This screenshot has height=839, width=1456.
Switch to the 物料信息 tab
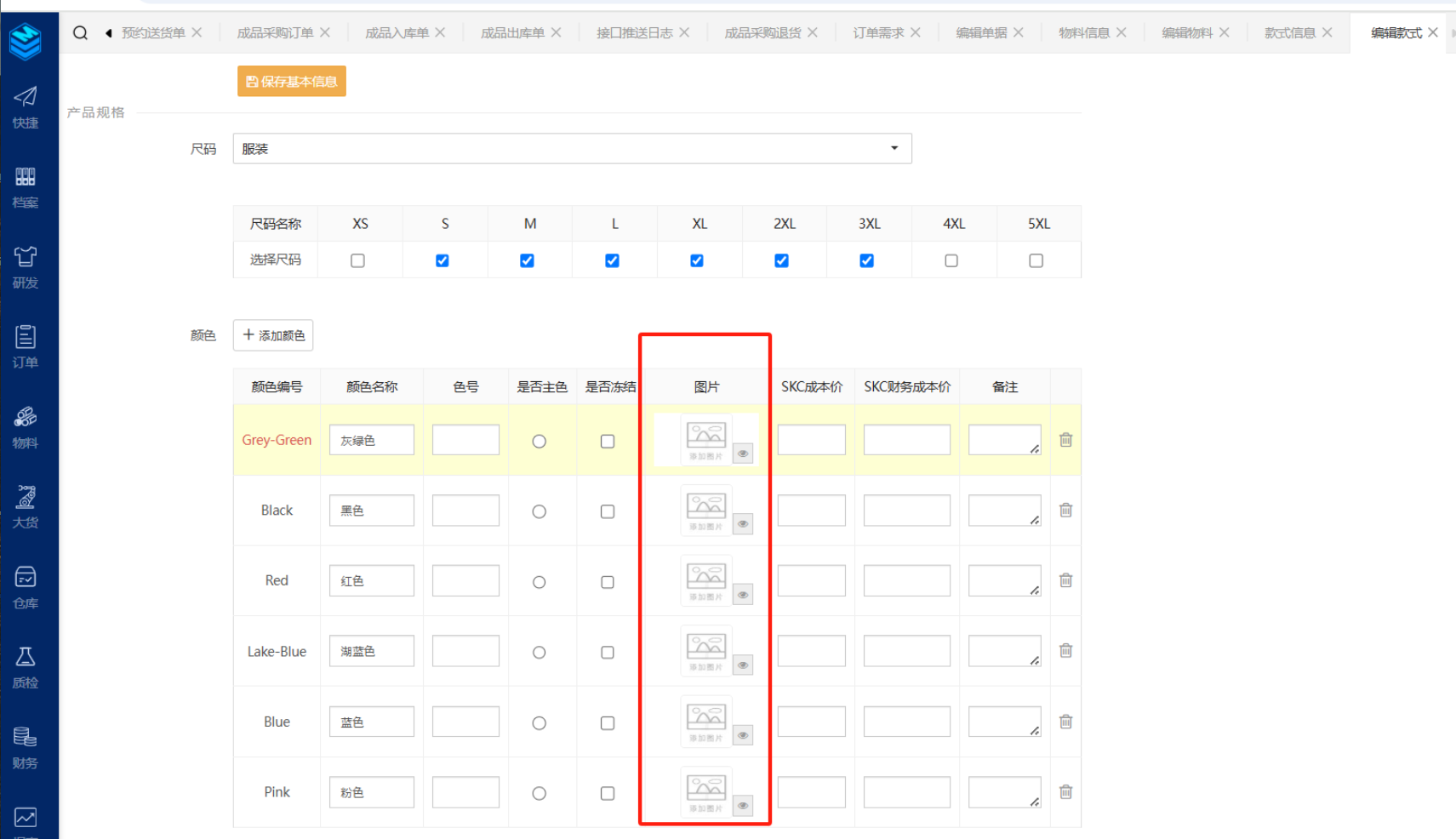(1083, 33)
